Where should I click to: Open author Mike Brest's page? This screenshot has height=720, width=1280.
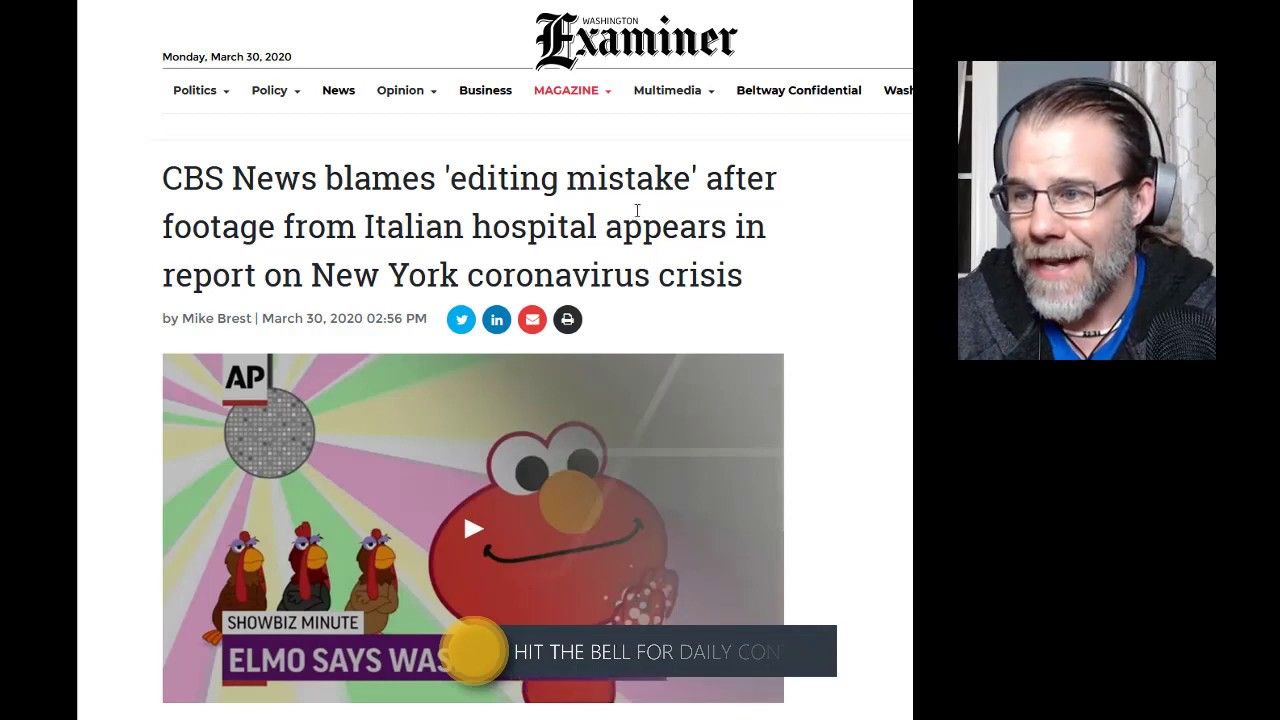pos(216,319)
